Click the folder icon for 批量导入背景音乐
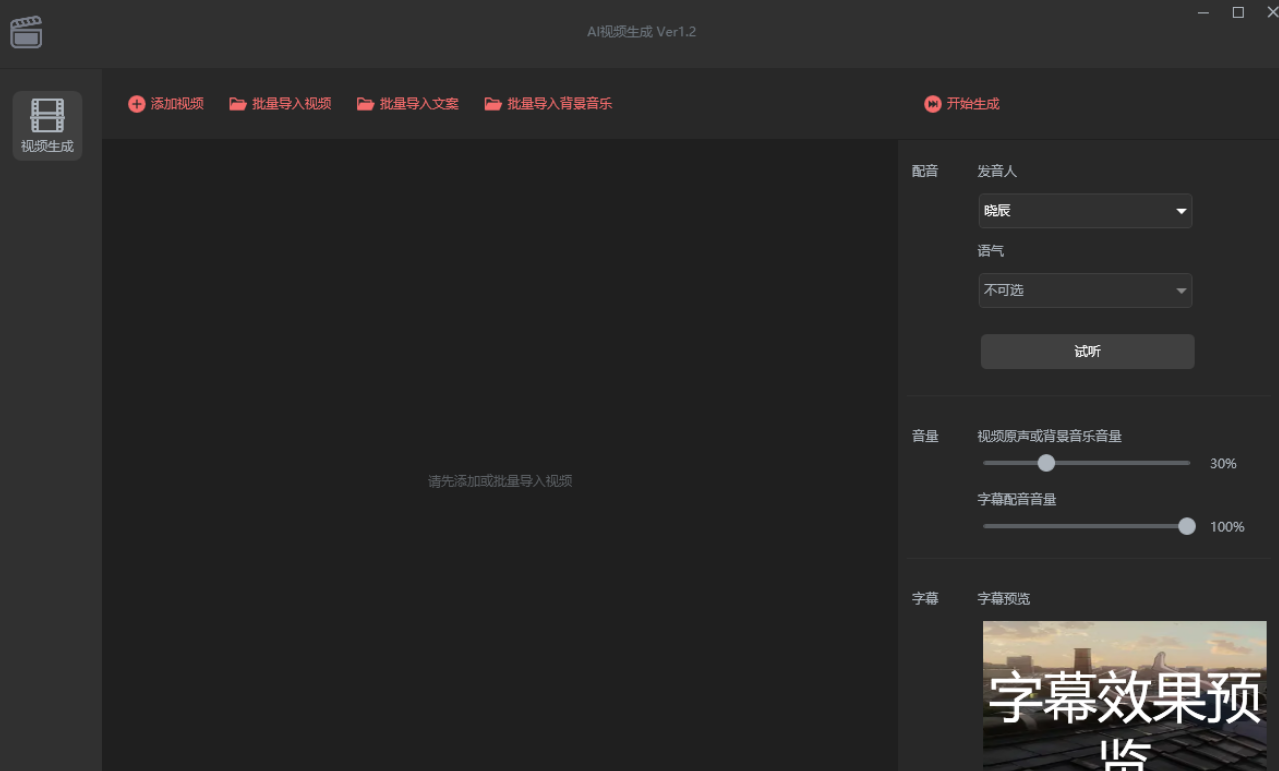The width and height of the screenshot is (1279, 771). [x=492, y=103]
